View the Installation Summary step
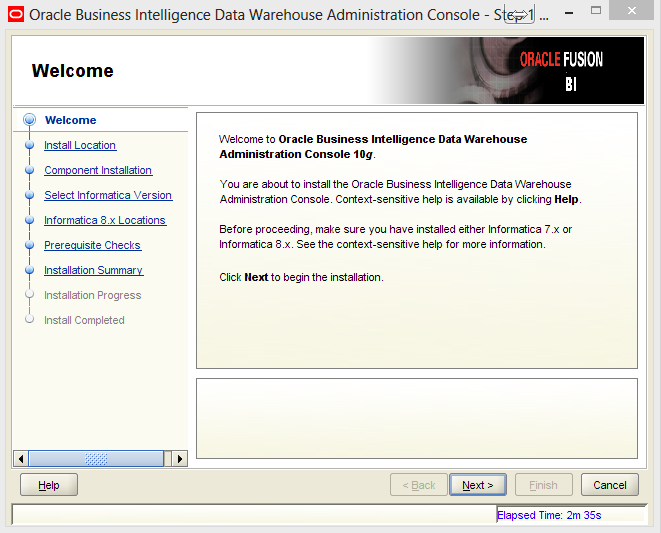The height and width of the screenshot is (533, 661). click(93, 270)
